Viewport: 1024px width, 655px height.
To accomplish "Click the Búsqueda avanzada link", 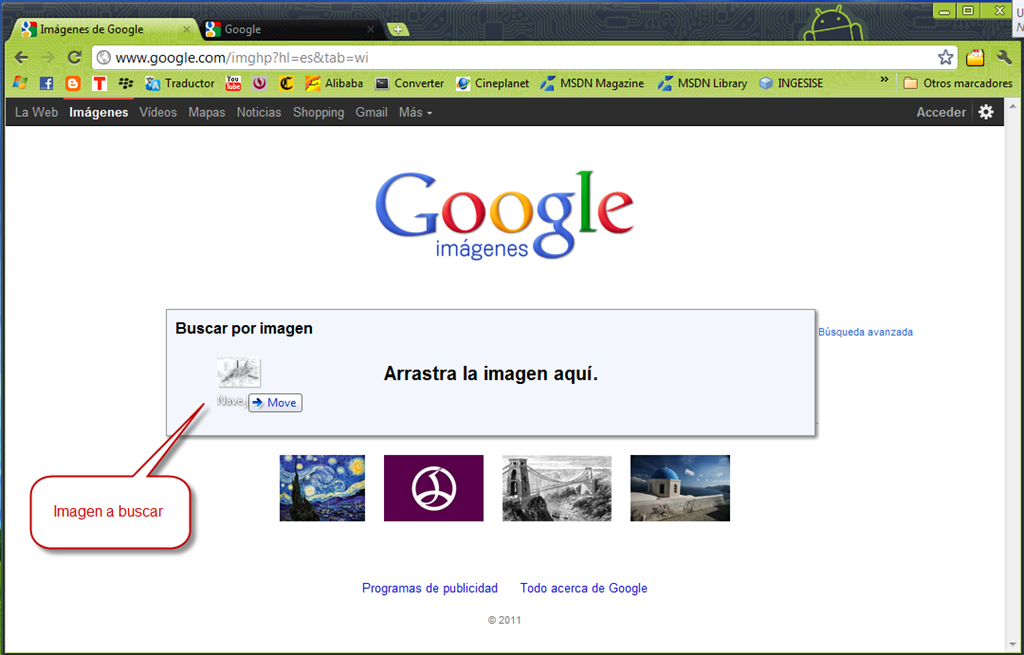I will click(865, 332).
